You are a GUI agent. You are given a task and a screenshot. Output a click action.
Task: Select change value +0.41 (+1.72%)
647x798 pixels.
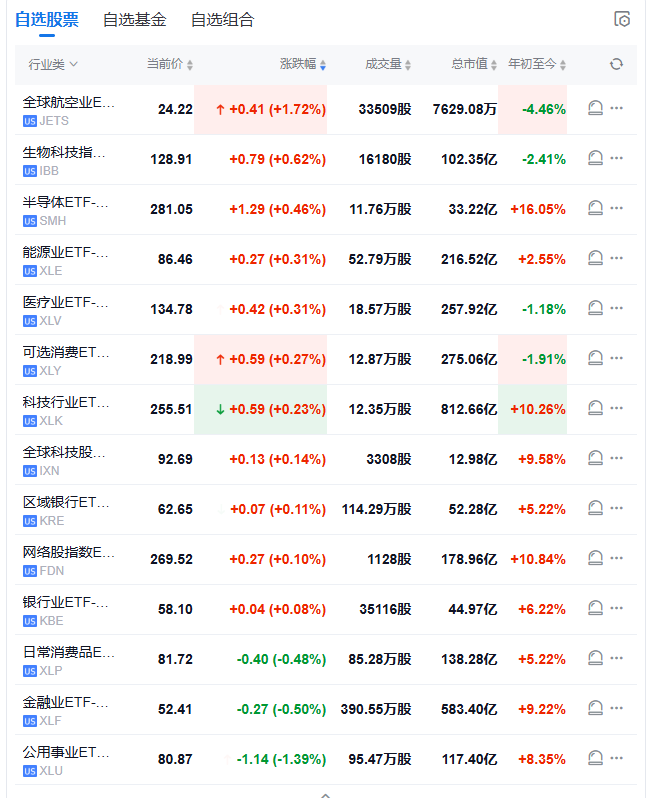point(277,109)
